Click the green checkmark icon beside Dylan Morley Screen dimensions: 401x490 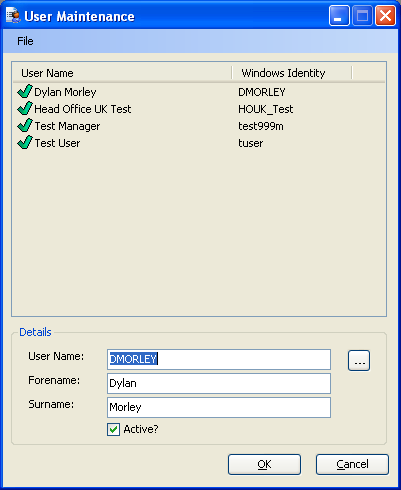25,91
